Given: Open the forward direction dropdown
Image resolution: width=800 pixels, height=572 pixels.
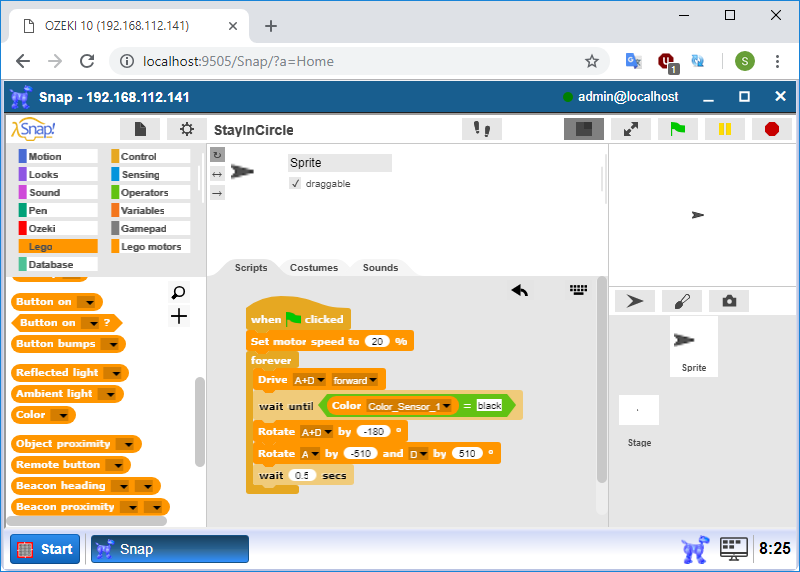Looking at the screenshot, I should pyautogui.click(x=373, y=380).
